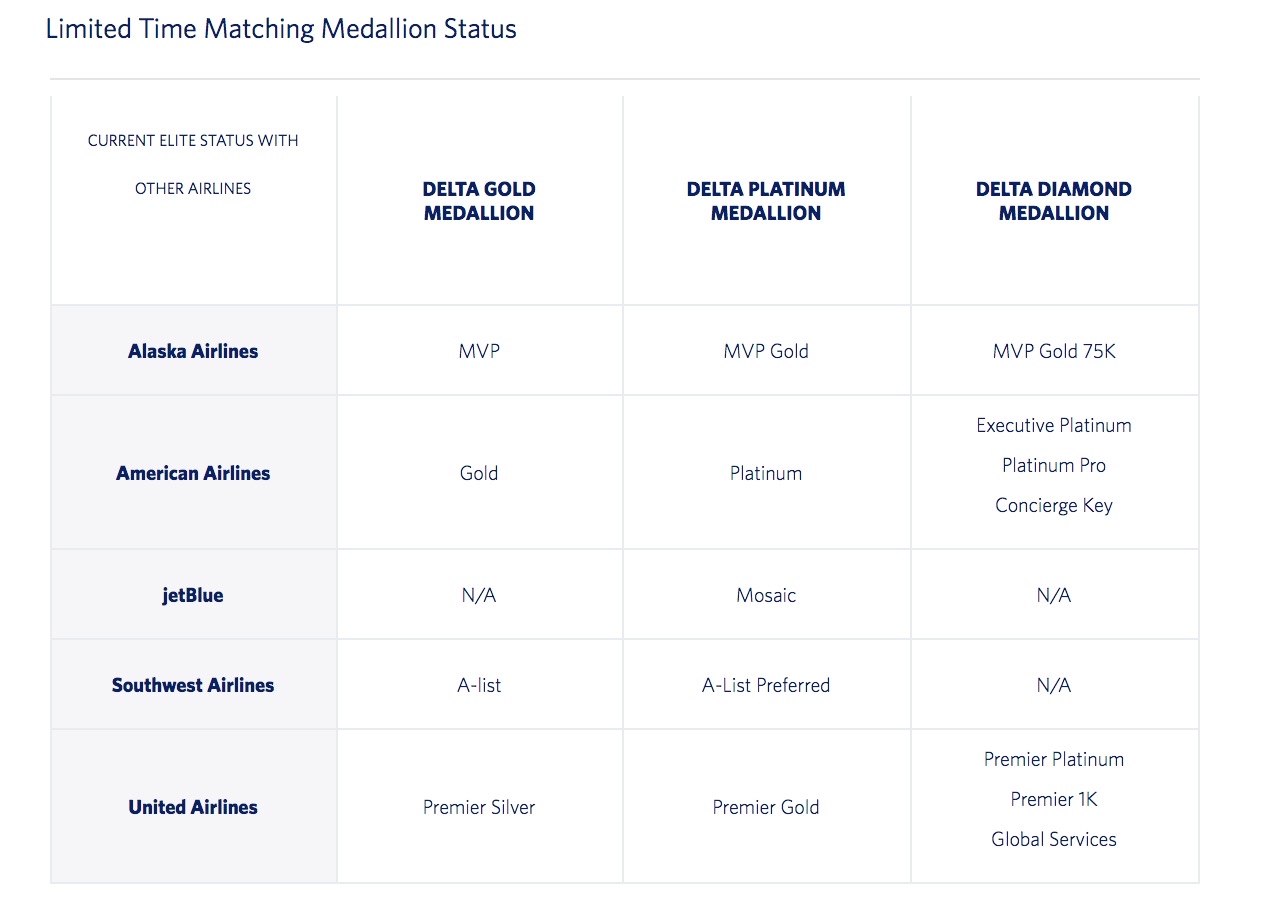Click the United Airlines row label
This screenshot has width=1276, height=922.
click(193, 807)
